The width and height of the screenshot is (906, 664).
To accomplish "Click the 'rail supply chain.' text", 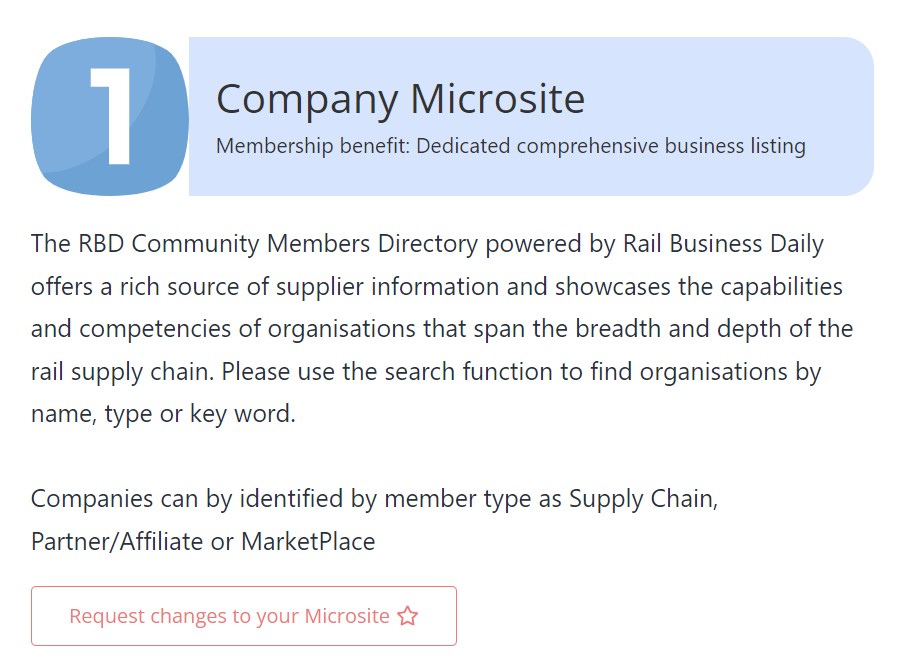I will tap(122, 372).
